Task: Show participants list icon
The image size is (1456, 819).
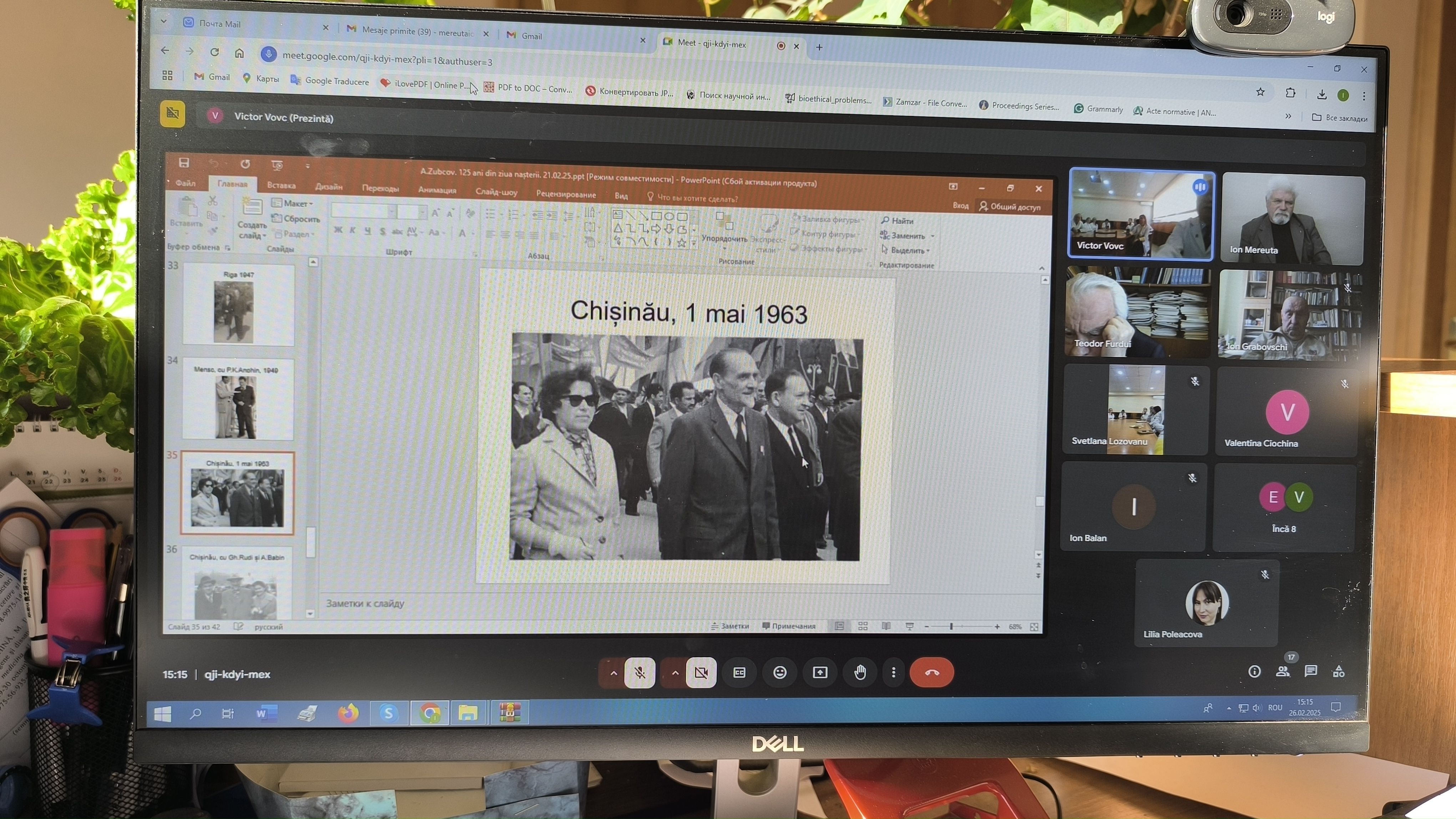Action: pyautogui.click(x=1283, y=671)
